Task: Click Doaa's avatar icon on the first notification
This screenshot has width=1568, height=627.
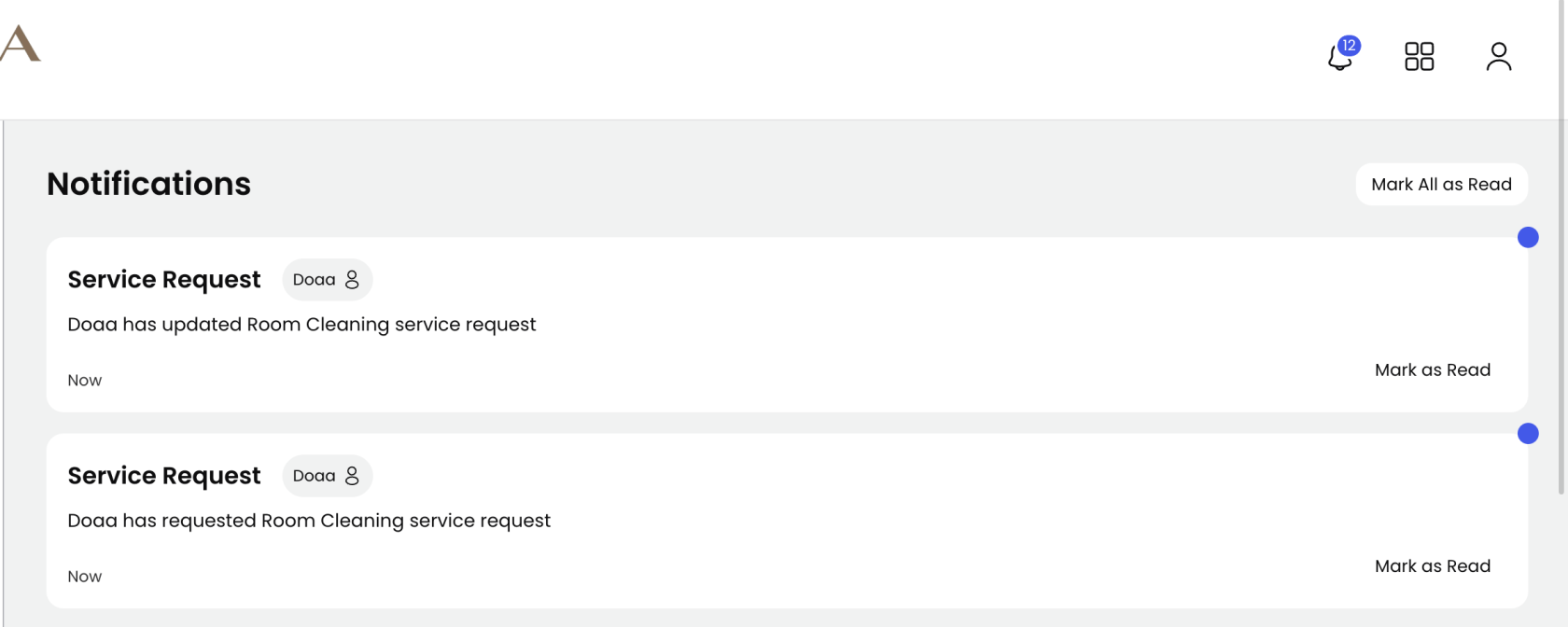Action: click(x=352, y=278)
